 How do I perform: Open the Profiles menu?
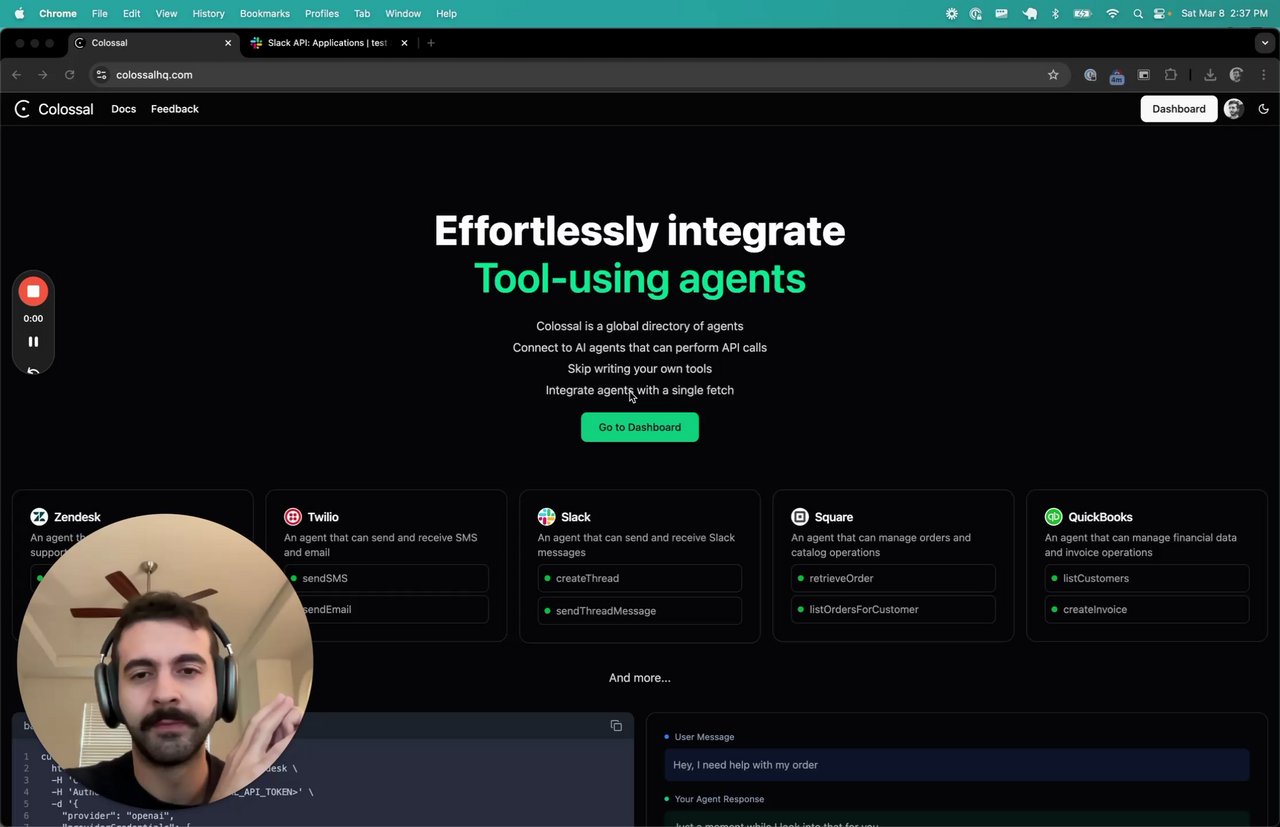pyautogui.click(x=322, y=14)
